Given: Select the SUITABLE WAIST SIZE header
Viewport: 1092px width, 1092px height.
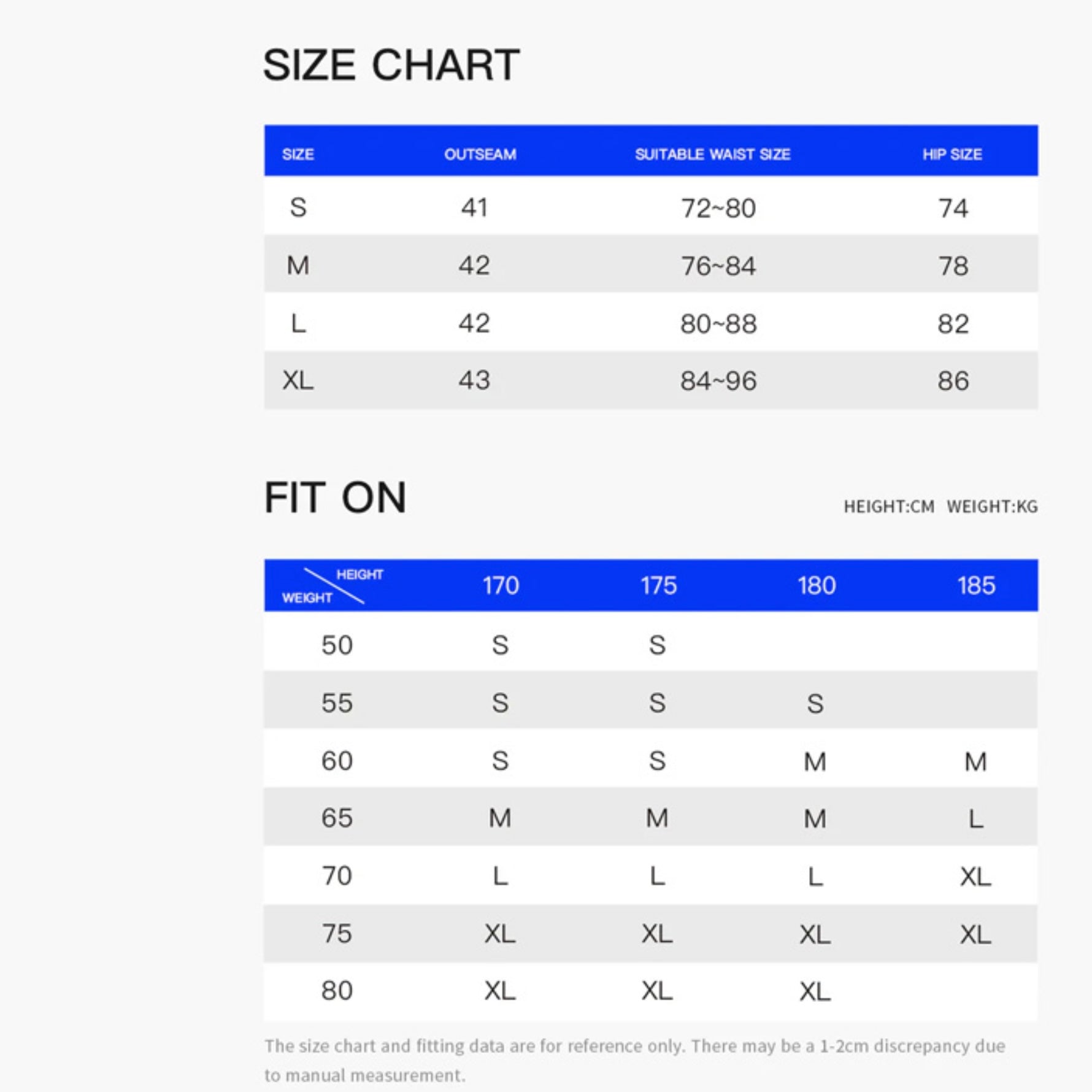Looking at the screenshot, I should pyautogui.click(x=712, y=154).
